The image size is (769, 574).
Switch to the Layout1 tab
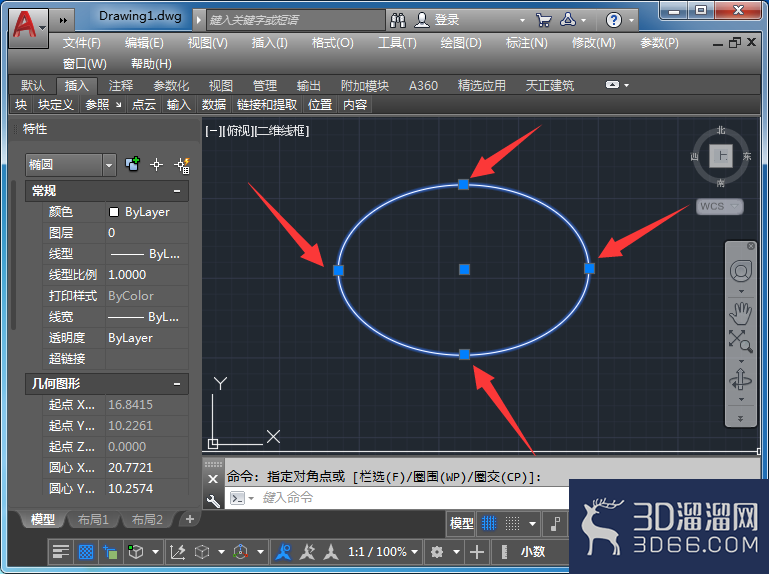(93, 519)
